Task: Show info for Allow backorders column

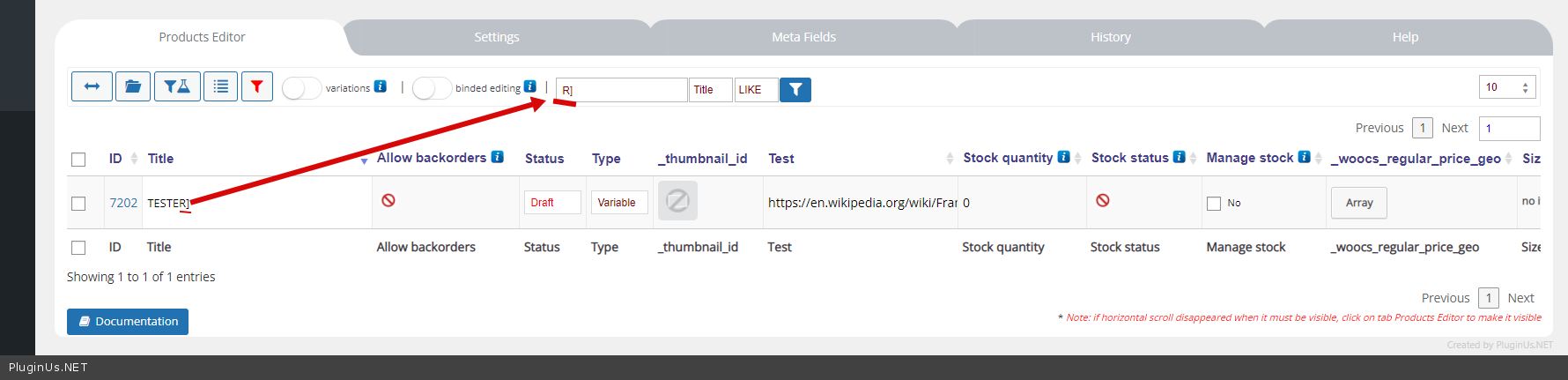Action: 498,157
